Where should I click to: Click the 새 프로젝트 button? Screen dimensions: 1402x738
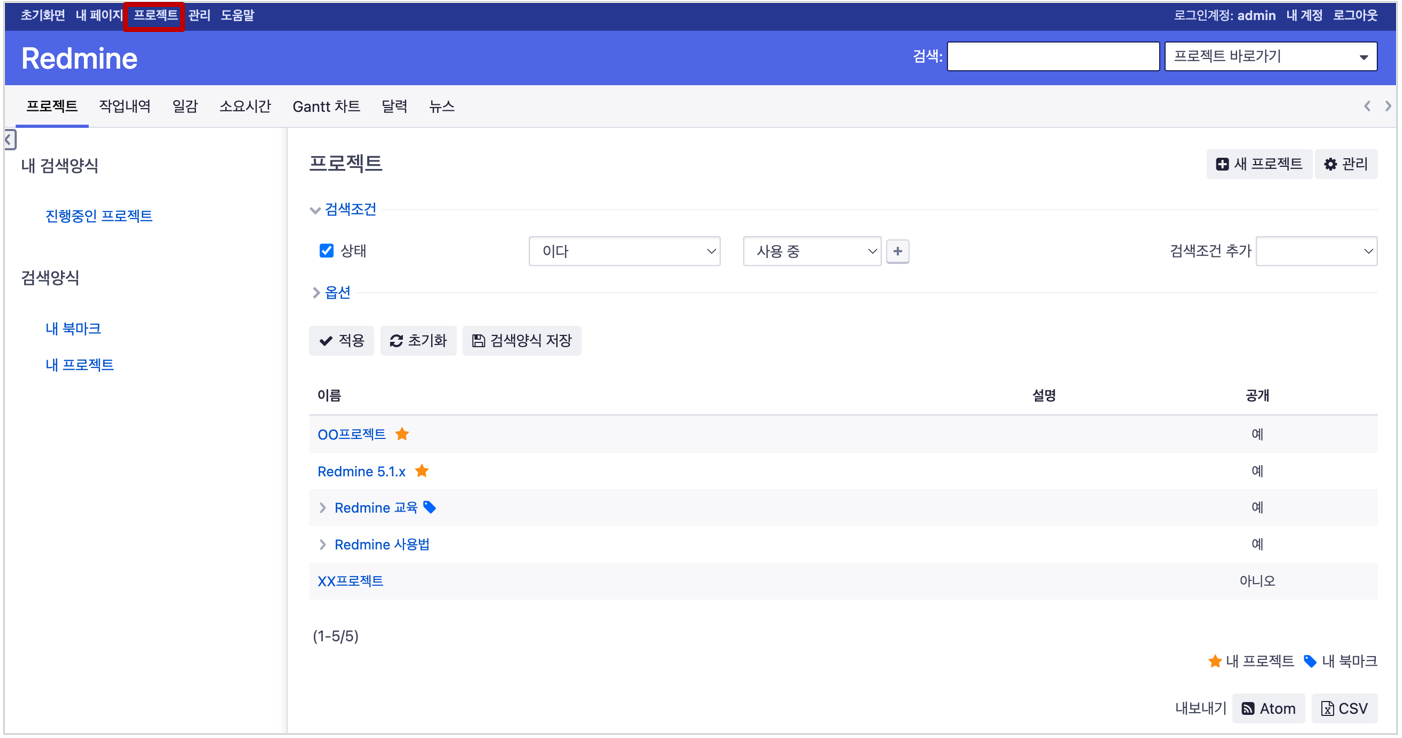pos(1259,164)
